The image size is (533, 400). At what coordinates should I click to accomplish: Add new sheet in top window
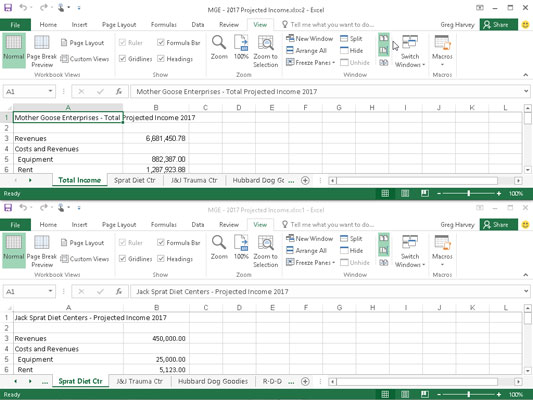(x=305, y=180)
